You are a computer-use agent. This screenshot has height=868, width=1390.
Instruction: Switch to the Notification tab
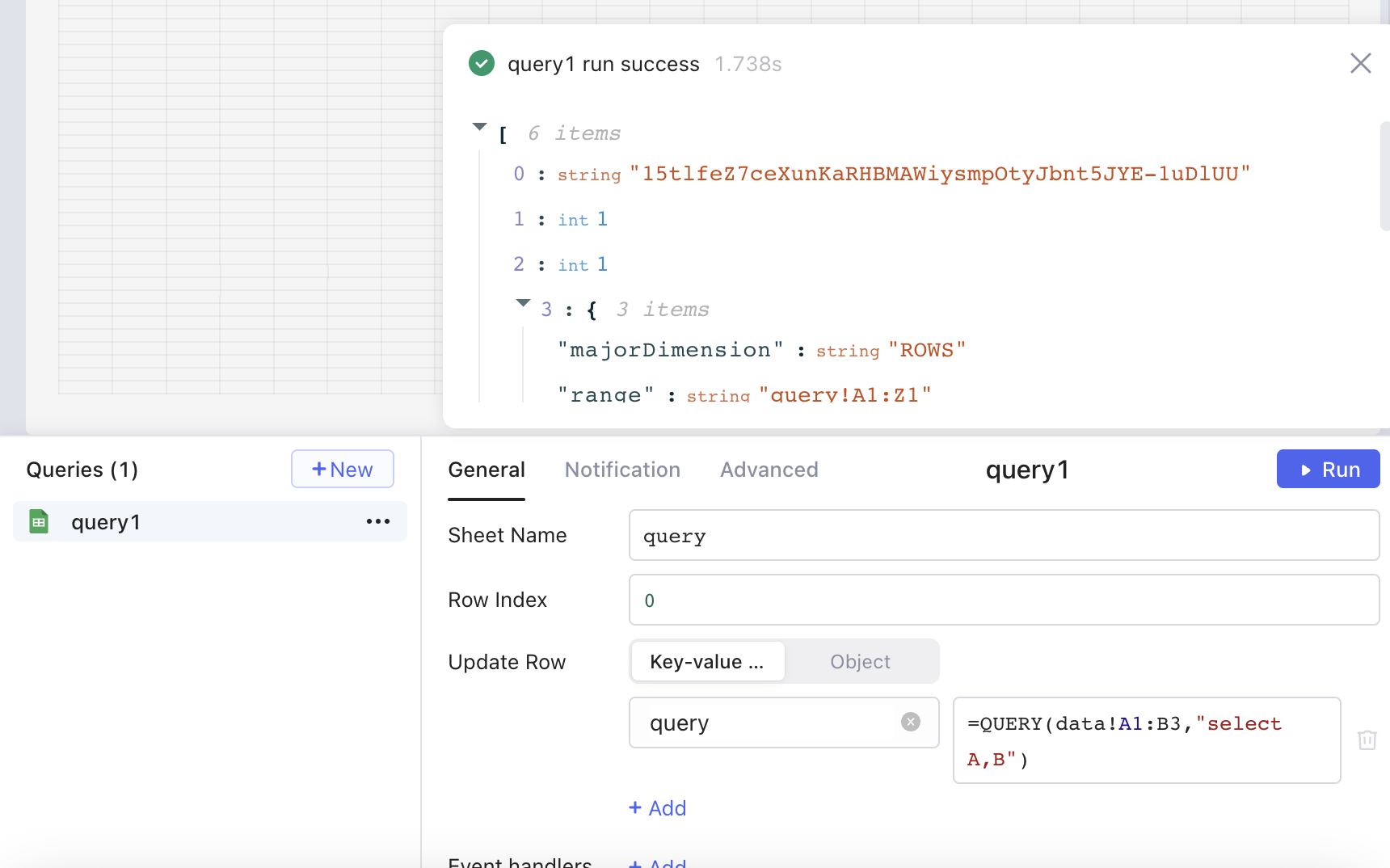[622, 470]
